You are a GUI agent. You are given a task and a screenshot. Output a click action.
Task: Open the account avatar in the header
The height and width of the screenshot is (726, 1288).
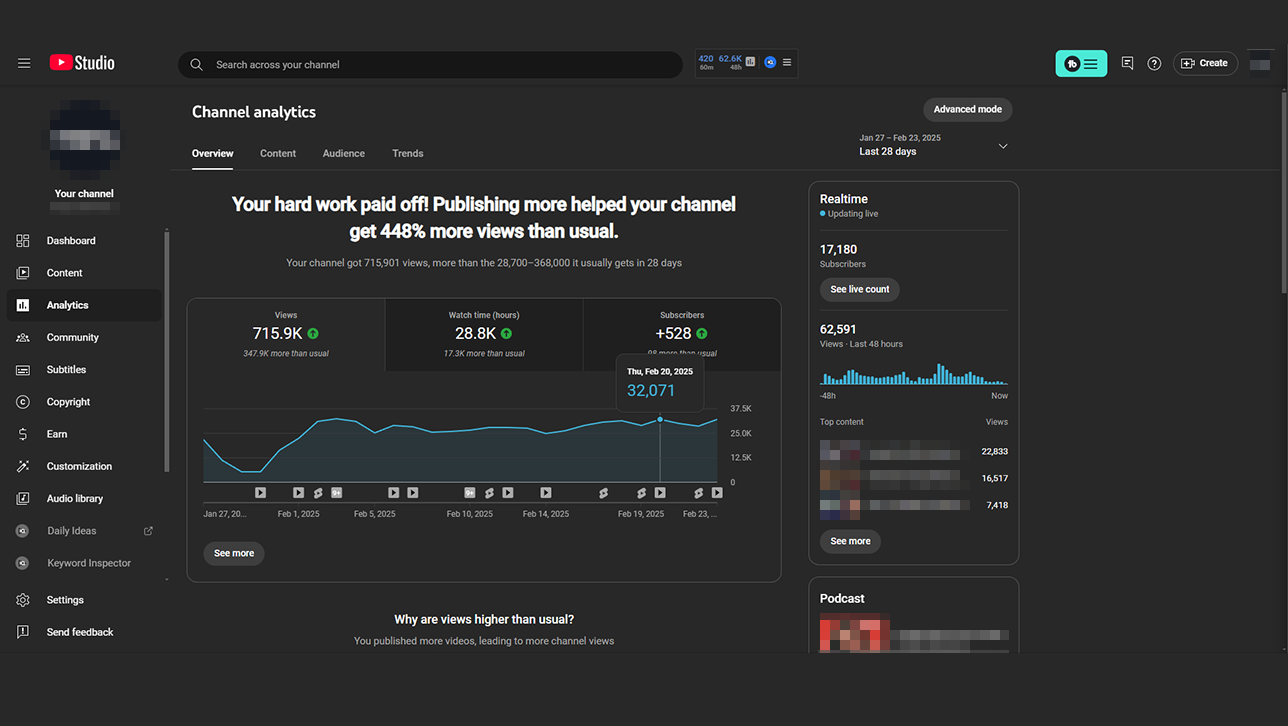click(1260, 63)
